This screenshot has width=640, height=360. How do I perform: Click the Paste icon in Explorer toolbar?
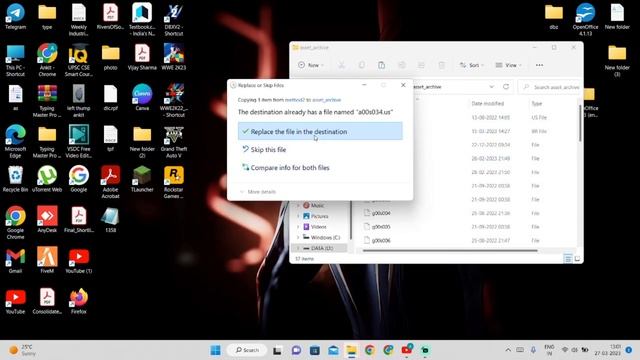381,65
